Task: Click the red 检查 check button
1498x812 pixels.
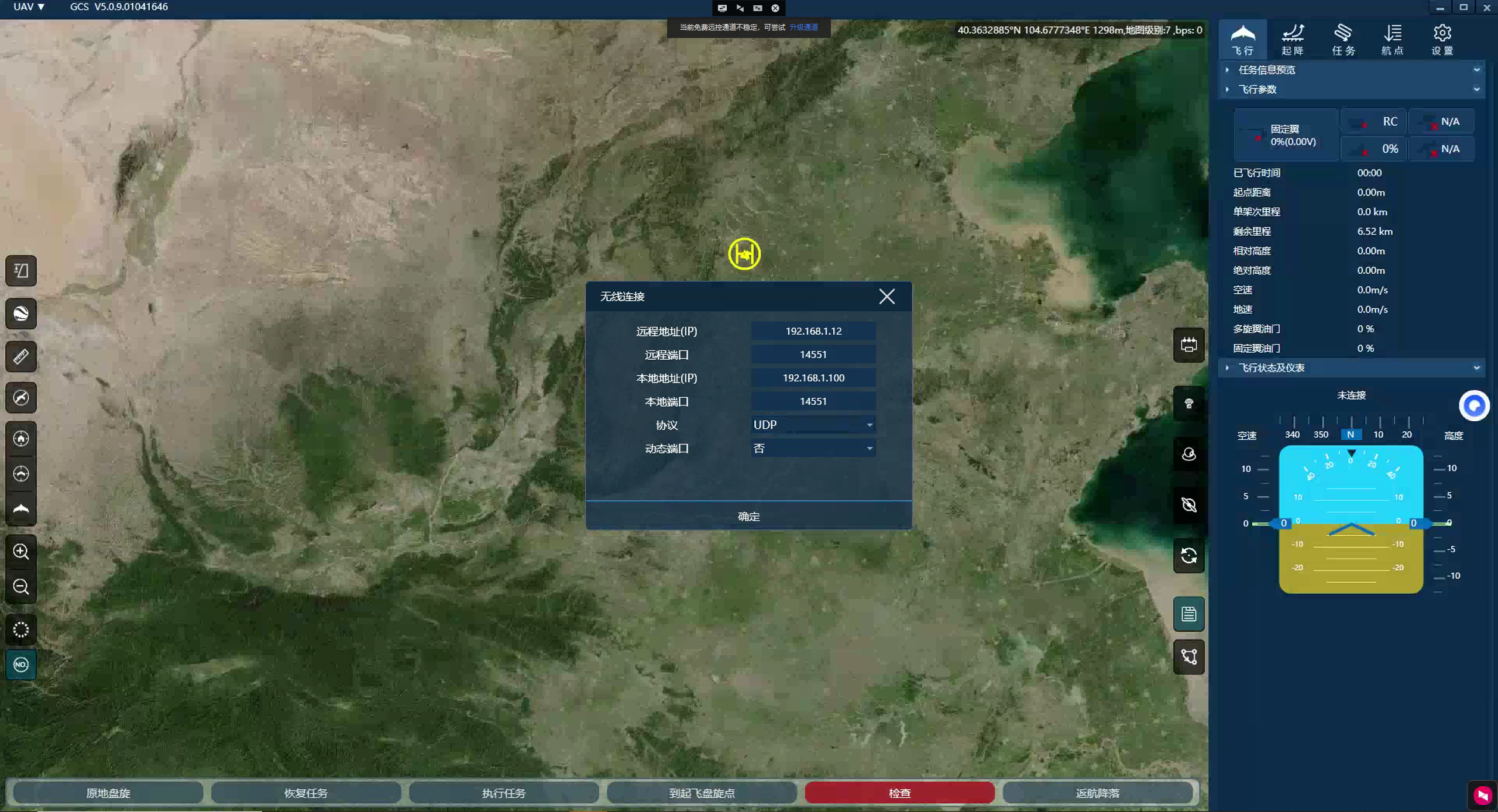Action: point(899,793)
